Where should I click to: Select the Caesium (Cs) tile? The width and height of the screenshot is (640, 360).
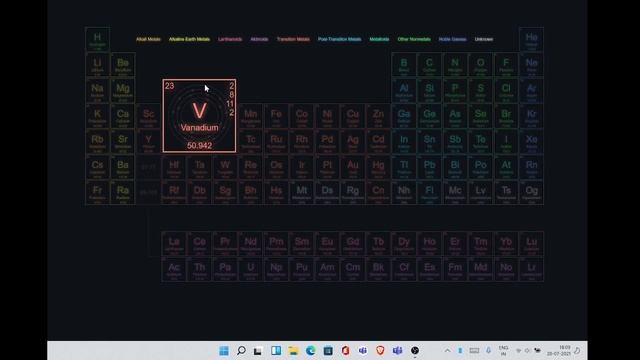[97, 167]
